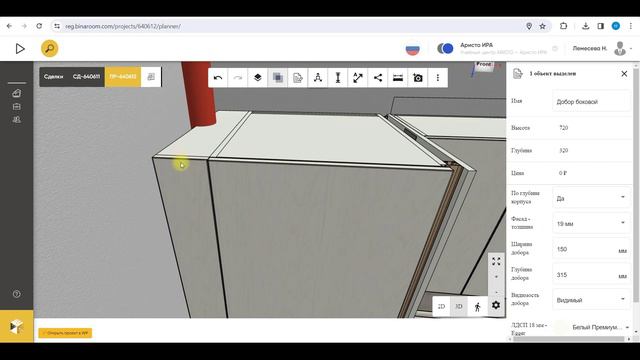Viewport: 640px width, 360px height.
Task: Click the fullscreen expand view icon
Action: point(496,262)
